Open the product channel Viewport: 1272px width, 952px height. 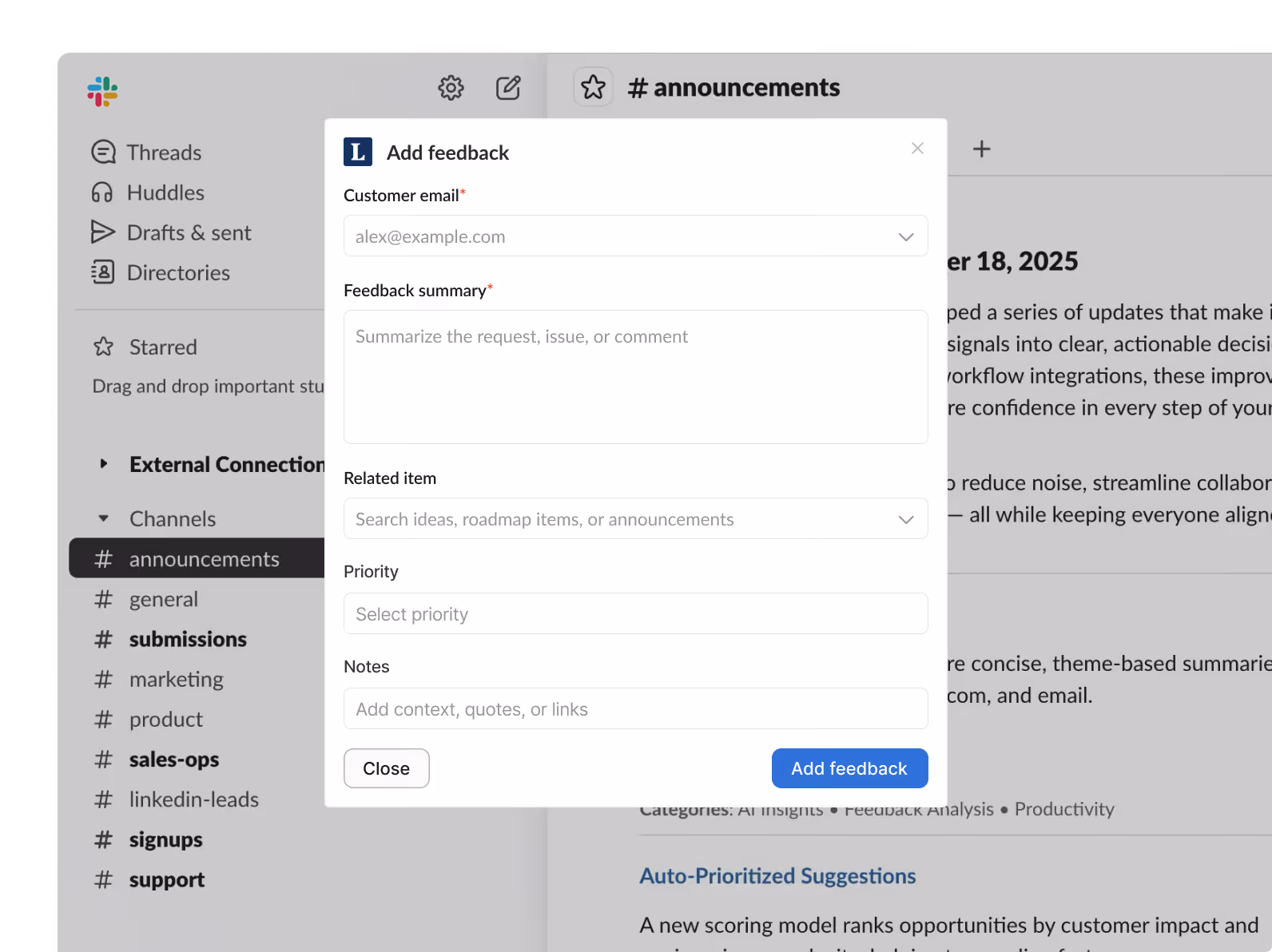tap(166, 719)
